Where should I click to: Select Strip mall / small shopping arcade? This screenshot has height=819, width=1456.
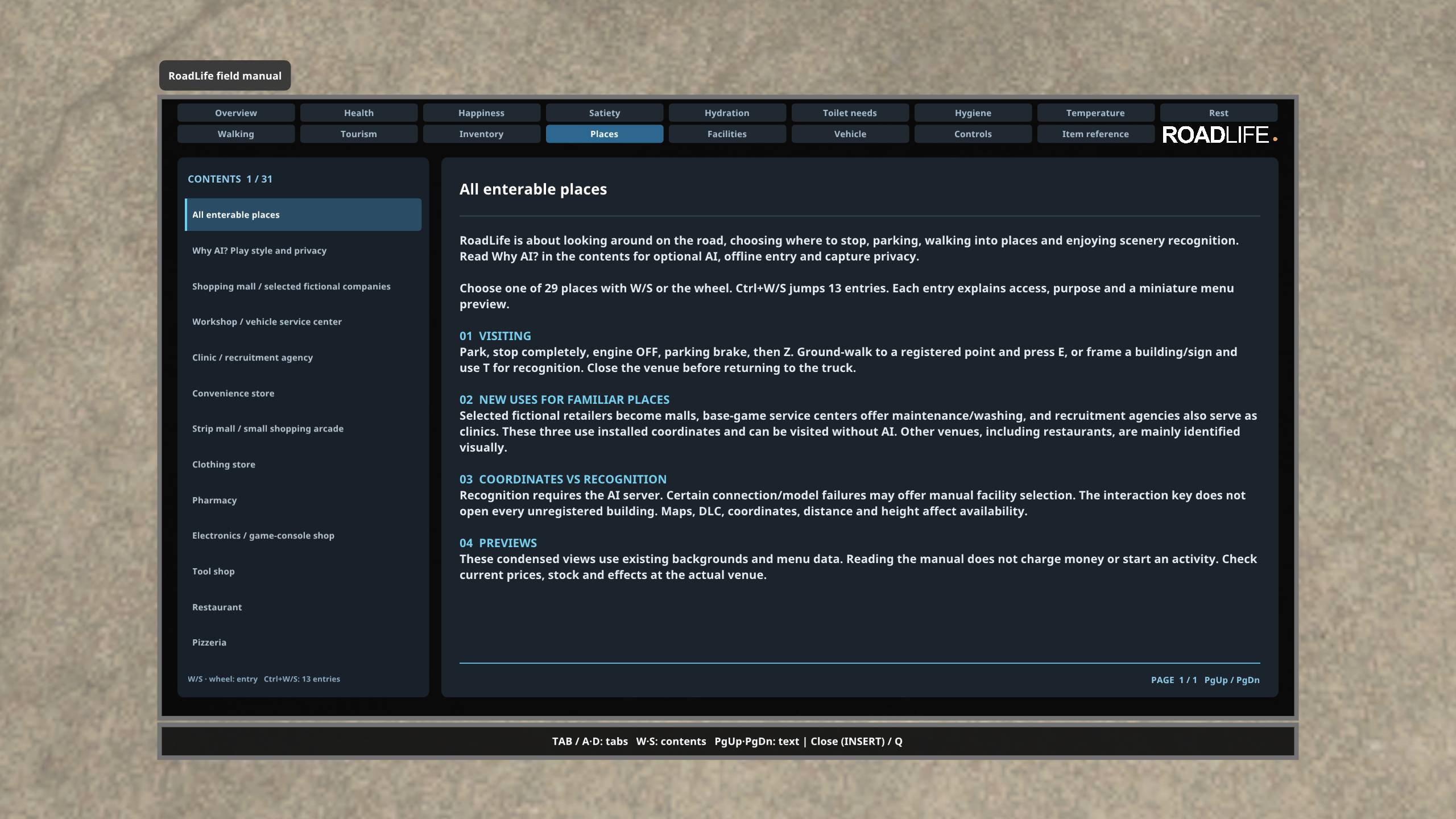(x=303, y=428)
